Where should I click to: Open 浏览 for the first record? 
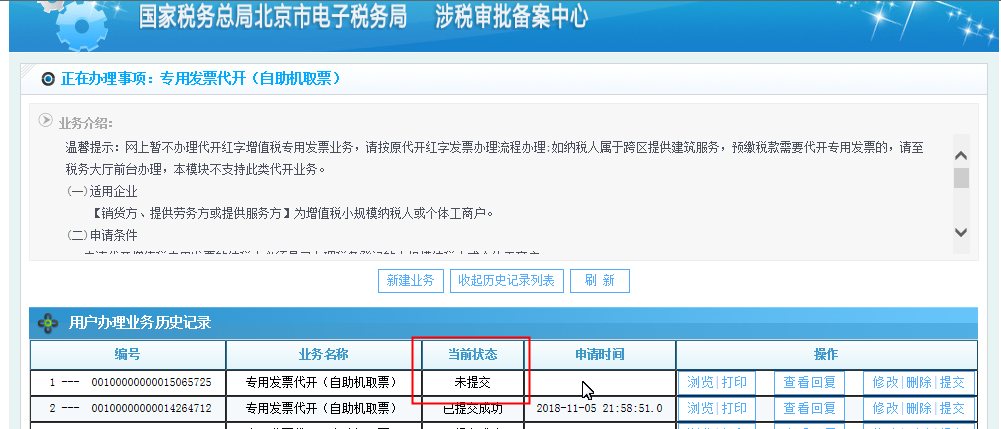pyautogui.click(x=700, y=382)
